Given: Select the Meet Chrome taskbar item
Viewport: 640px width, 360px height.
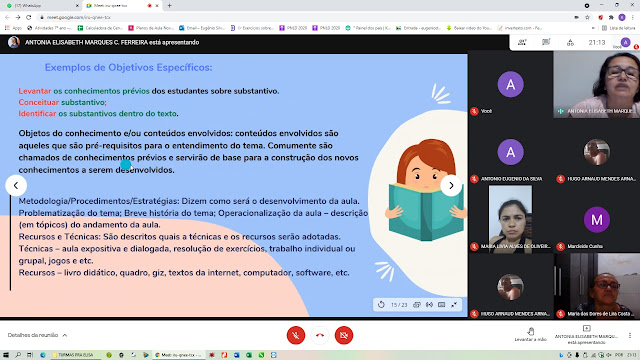Looking at the screenshot, I should pos(178,355).
